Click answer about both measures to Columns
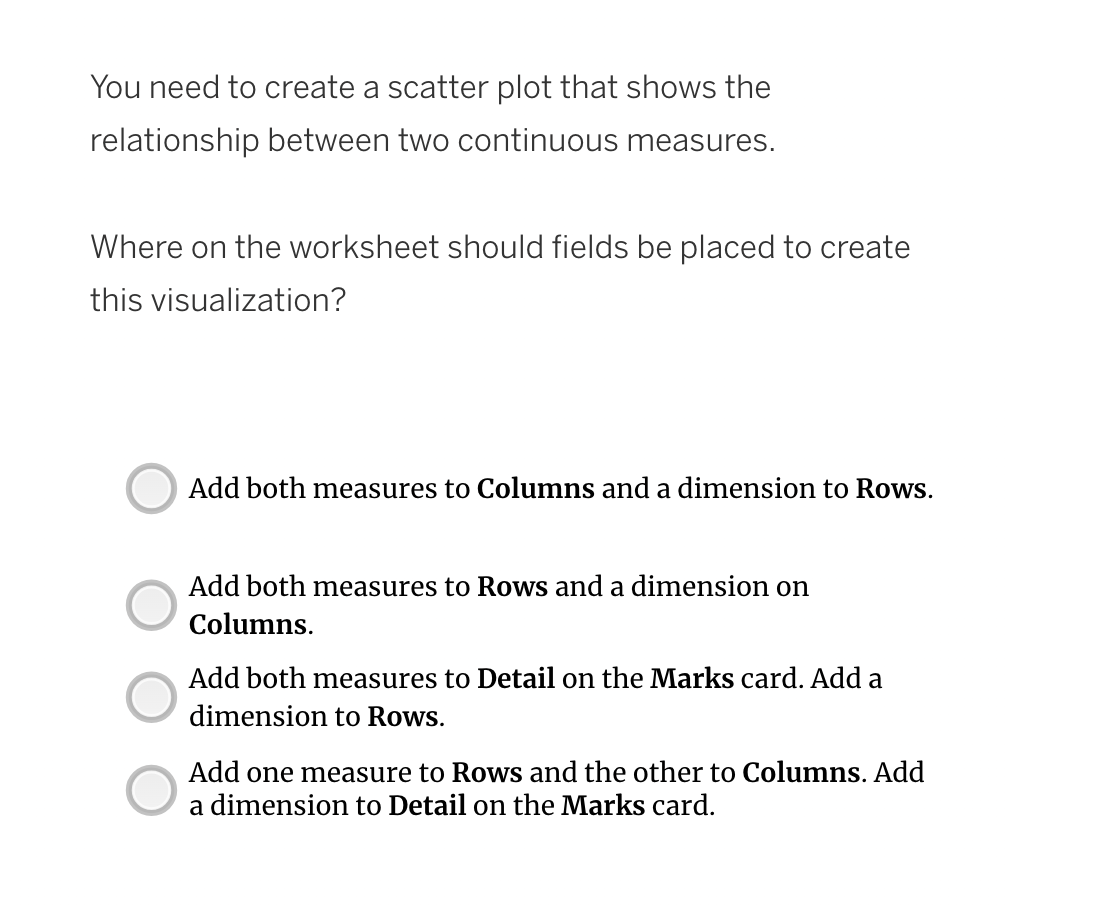The height and width of the screenshot is (912, 1094). click(x=560, y=489)
